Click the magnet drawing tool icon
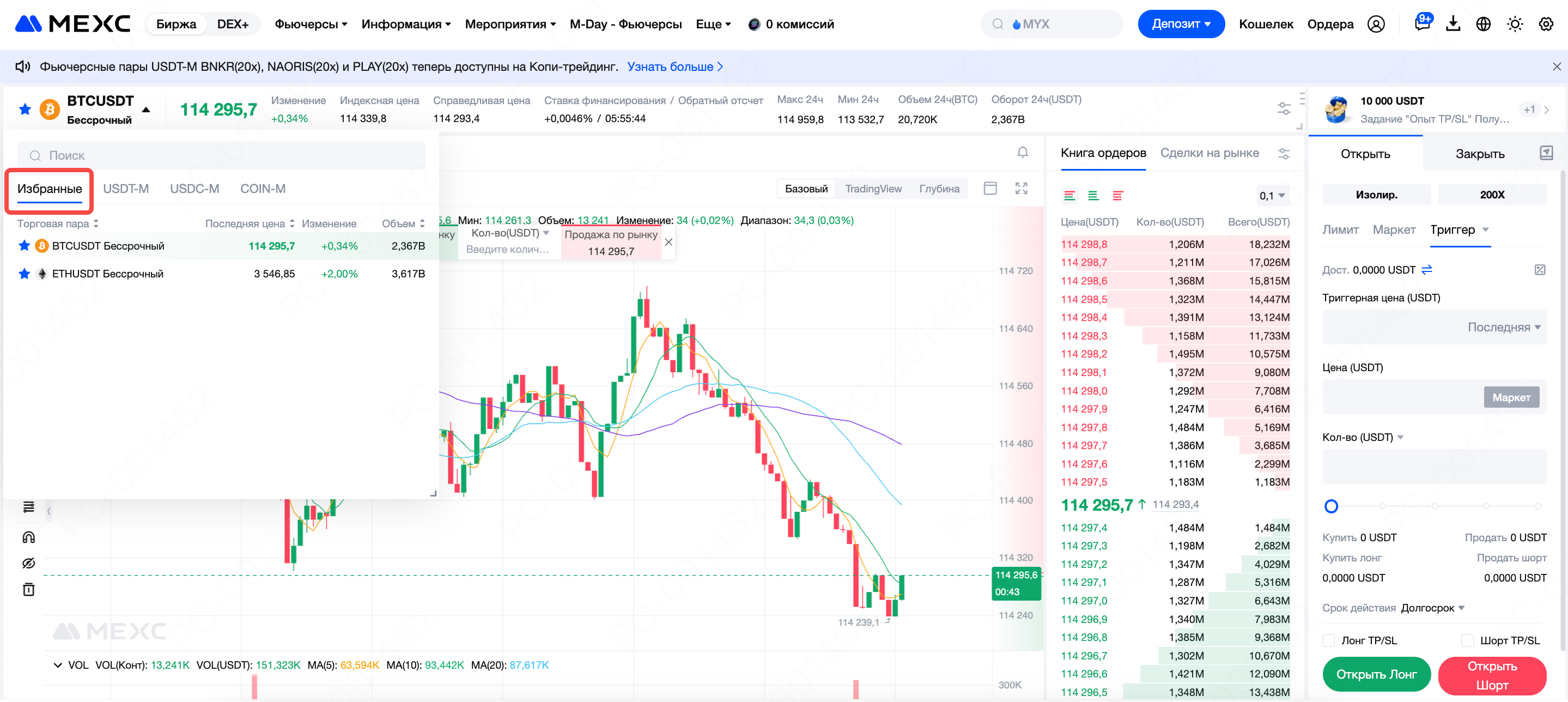This screenshot has width=1568, height=702. 29,536
